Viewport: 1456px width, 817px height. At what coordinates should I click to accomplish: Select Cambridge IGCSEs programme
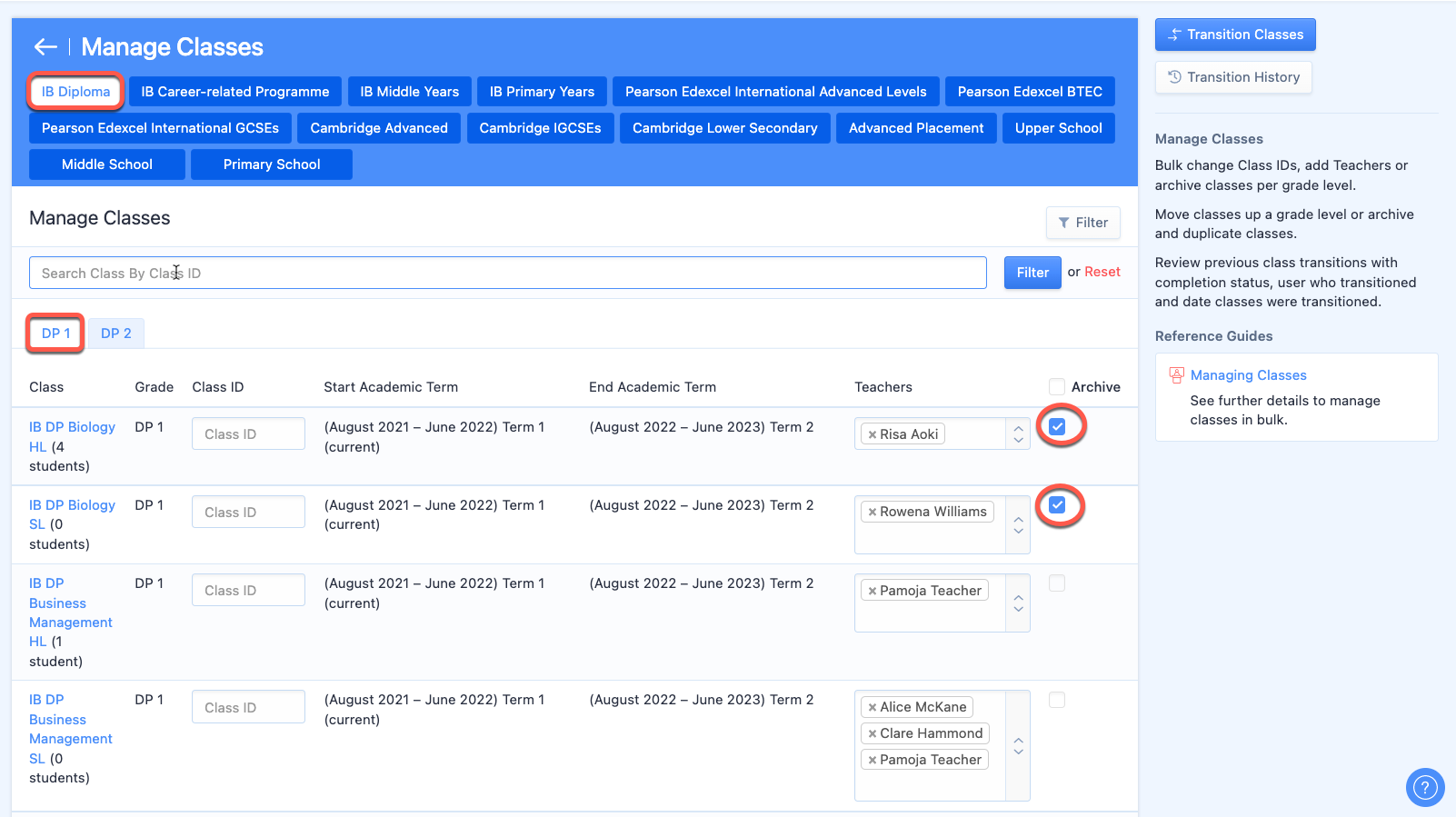click(x=540, y=128)
